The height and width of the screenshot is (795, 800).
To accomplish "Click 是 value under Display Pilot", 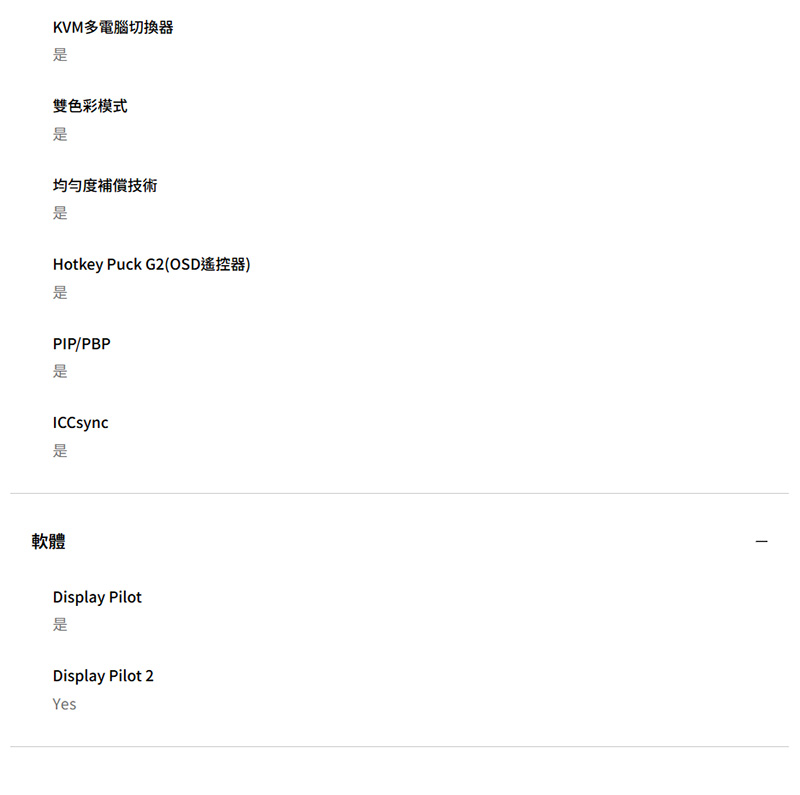I will [60, 624].
